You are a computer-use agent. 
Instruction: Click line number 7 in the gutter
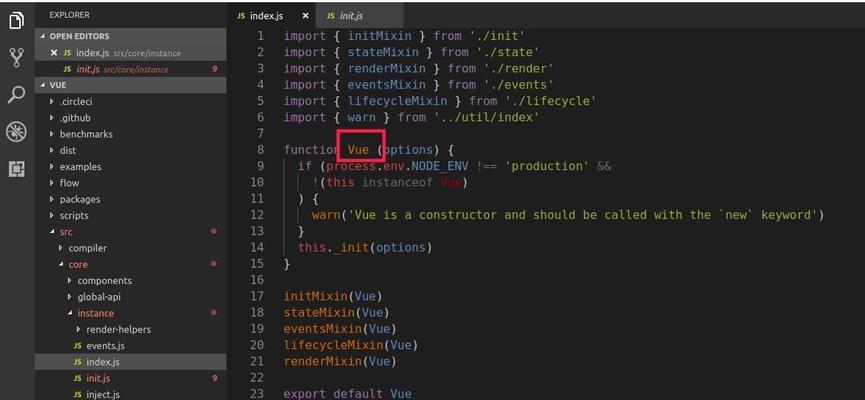click(x=260, y=134)
